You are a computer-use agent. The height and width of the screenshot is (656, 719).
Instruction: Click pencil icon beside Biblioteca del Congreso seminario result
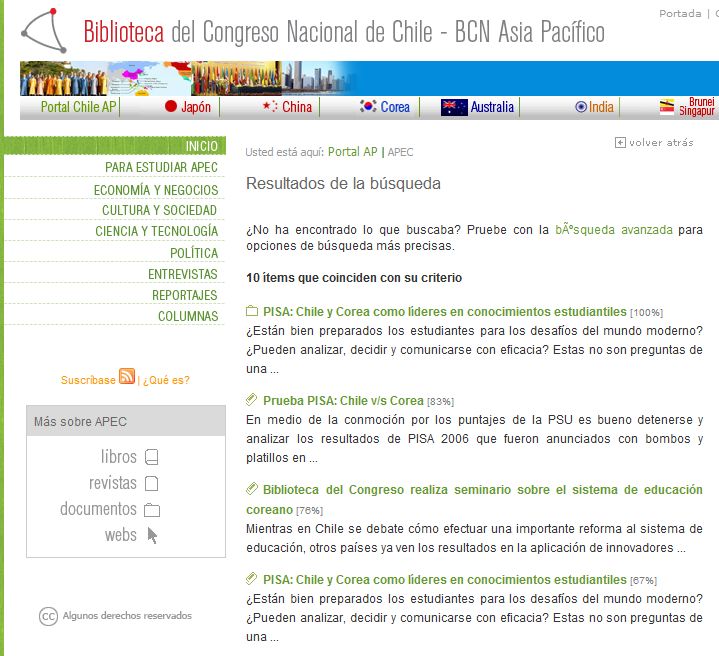click(x=251, y=489)
